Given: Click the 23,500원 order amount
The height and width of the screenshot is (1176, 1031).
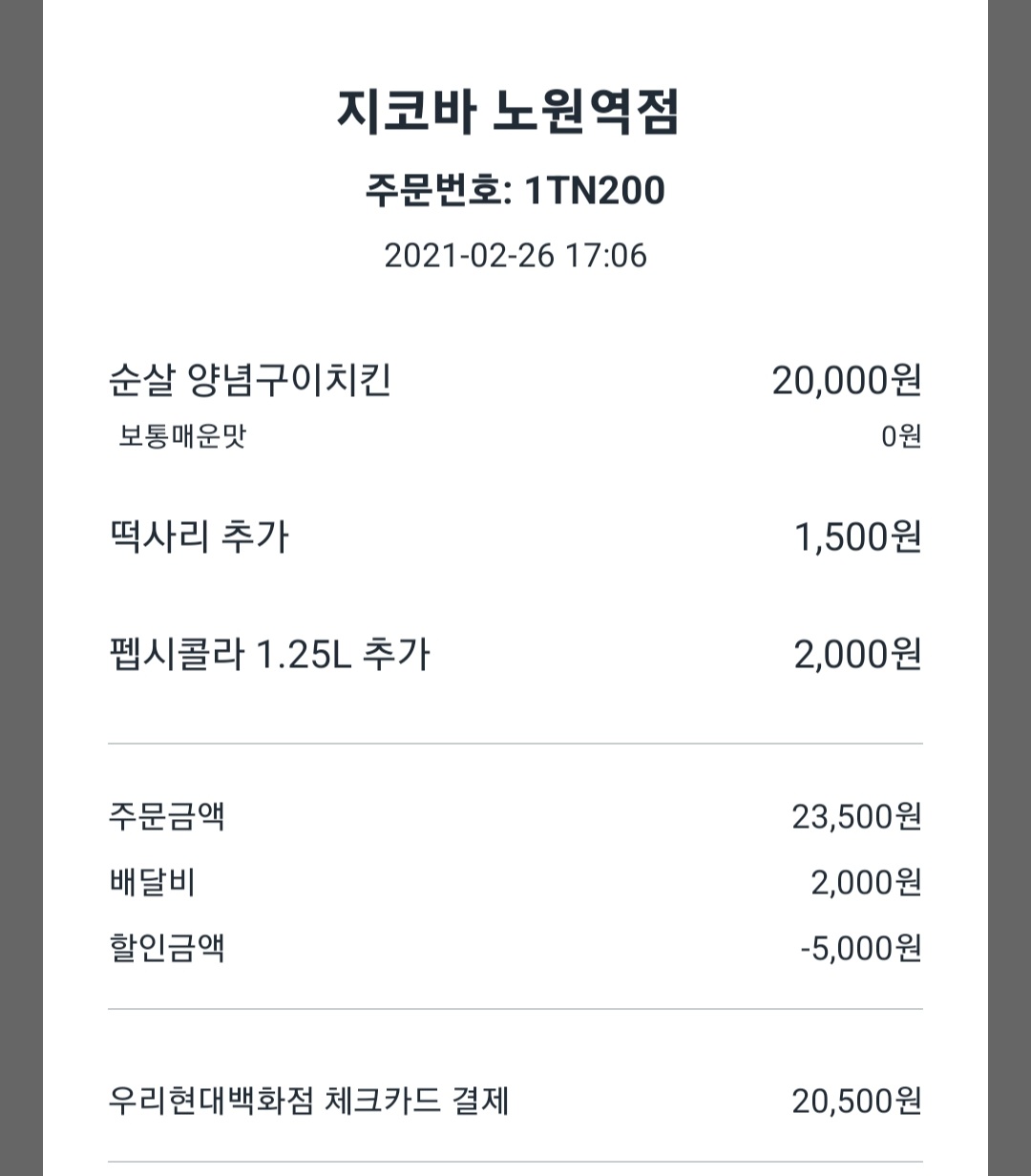Looking at the screenshot, I should pos(856,817).
